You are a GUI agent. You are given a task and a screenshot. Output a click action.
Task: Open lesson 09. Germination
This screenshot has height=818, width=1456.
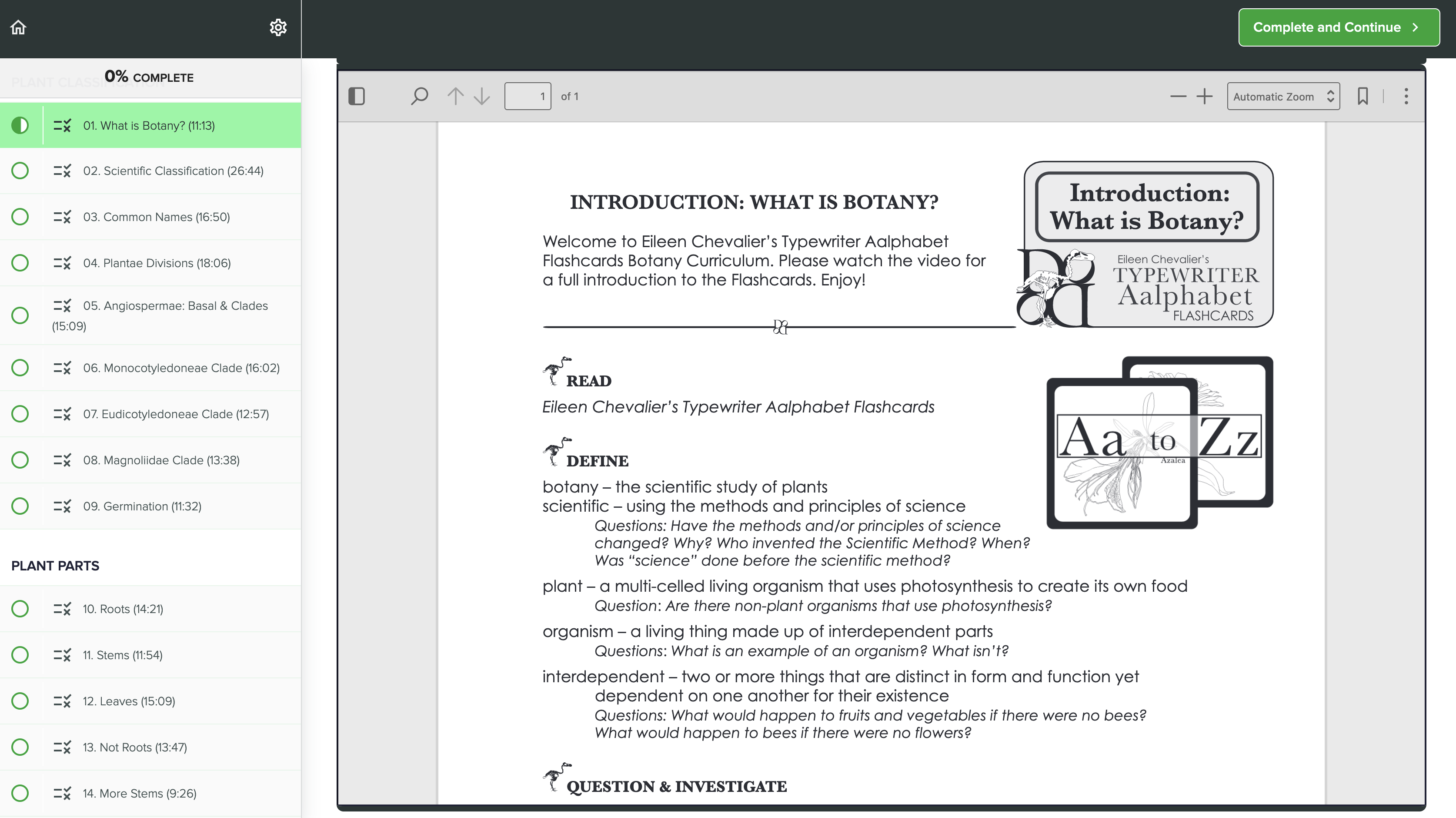pyautogui.click(x=150, y=506)
